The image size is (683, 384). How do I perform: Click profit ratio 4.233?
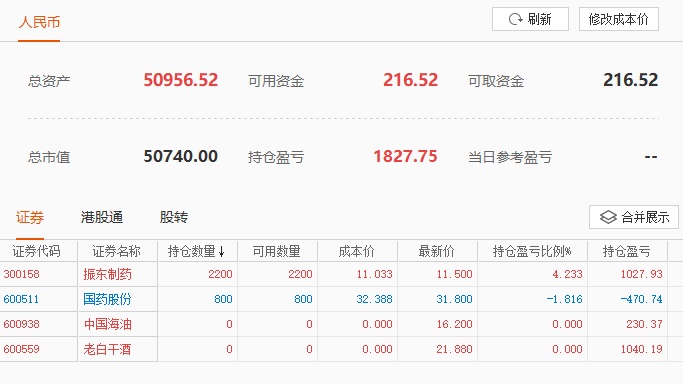[x=567, y=274]
